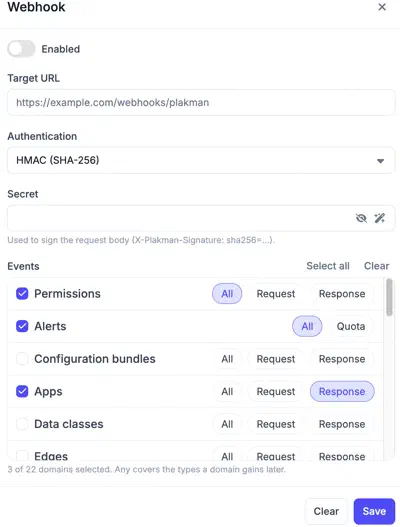
Task: Select Request chip for Permissions
Action: [x=276, y=293]
